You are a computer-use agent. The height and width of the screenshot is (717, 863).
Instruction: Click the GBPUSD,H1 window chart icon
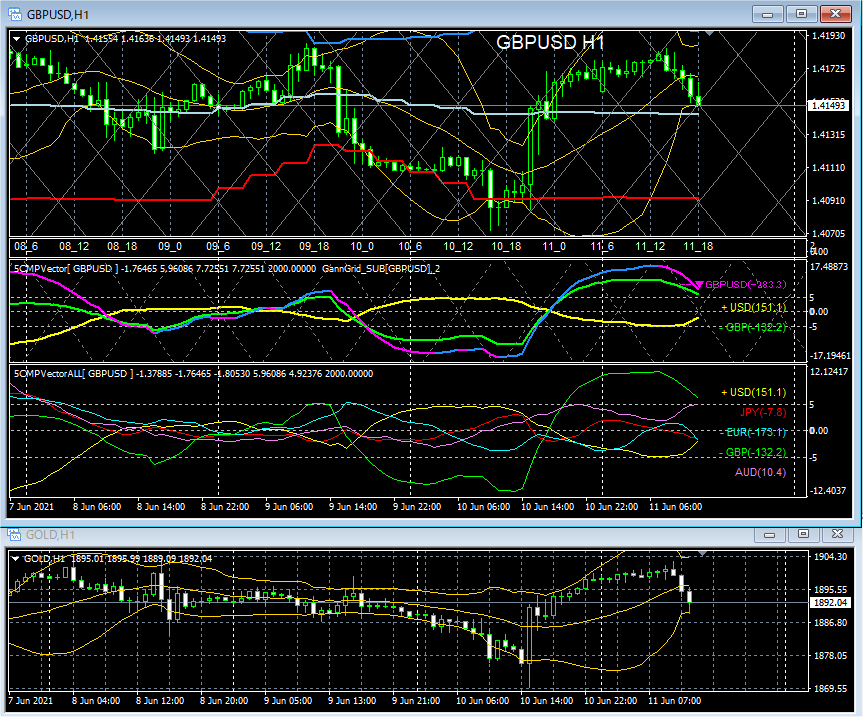pos(15,14)
